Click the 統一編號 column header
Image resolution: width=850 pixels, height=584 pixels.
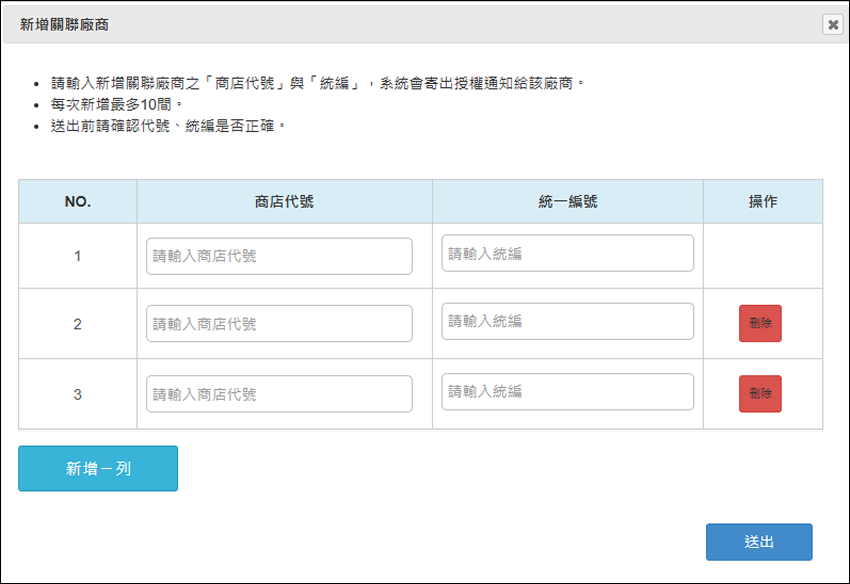[568, 202]
